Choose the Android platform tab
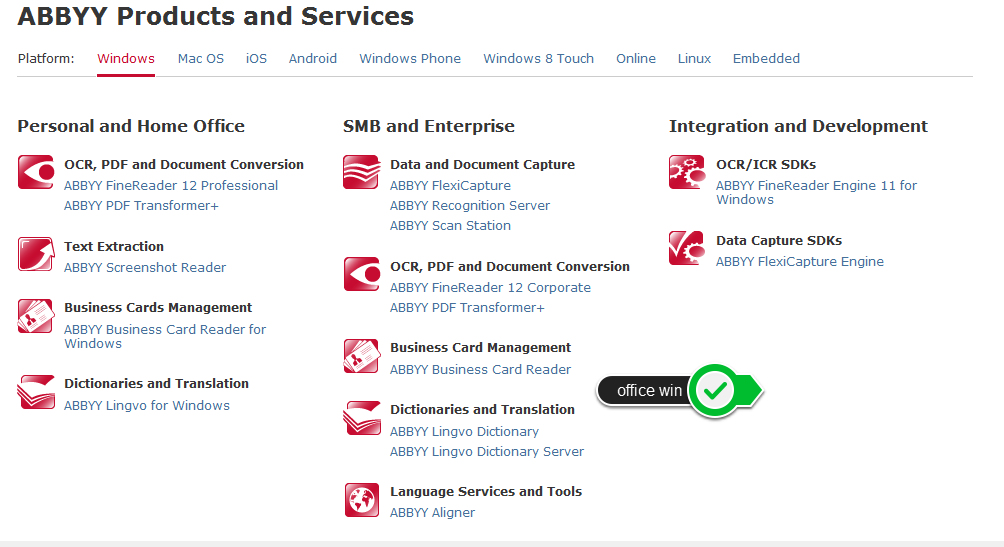 point(312,58)
